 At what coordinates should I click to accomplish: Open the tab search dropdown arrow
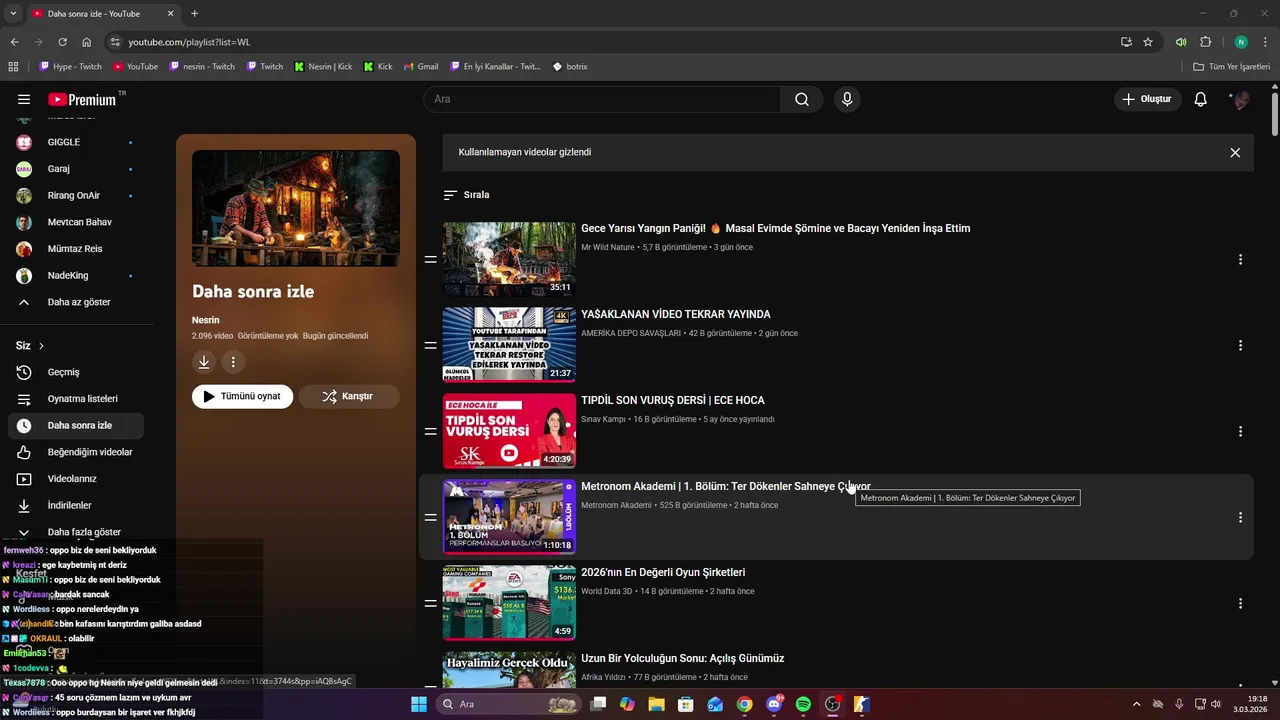[13, 13]
